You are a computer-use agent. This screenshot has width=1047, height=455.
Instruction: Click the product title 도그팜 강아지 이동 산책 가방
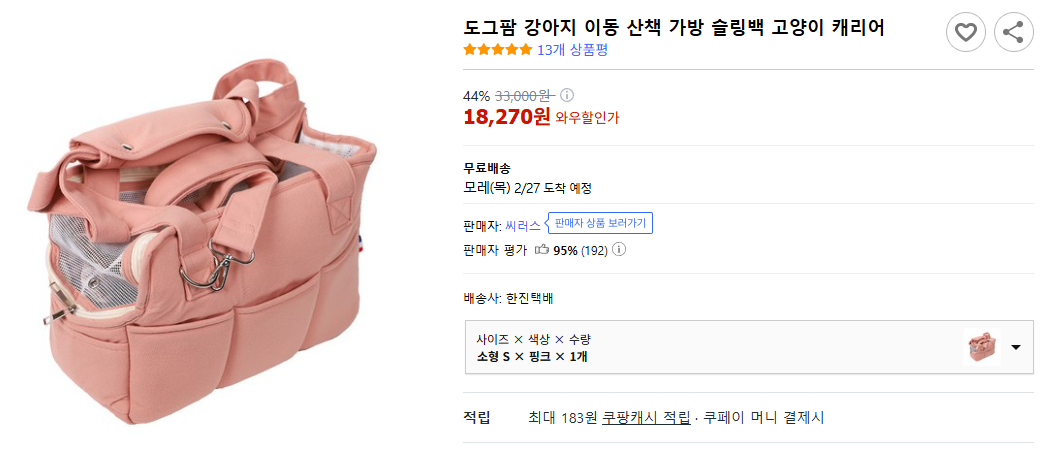pyautogui.click(x=675, y=28)
